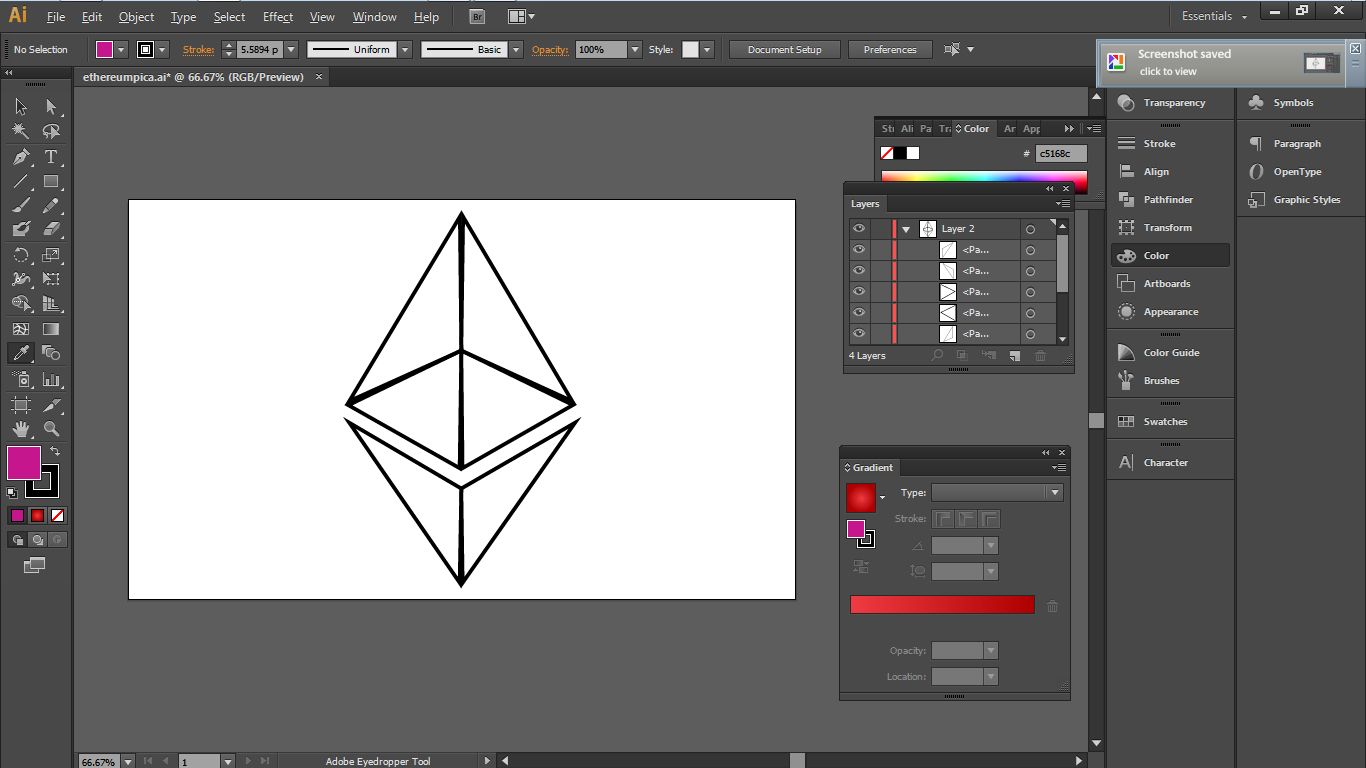
Task: Open the Essentials workspace switcher
Action: click(x=1214, y=16)
